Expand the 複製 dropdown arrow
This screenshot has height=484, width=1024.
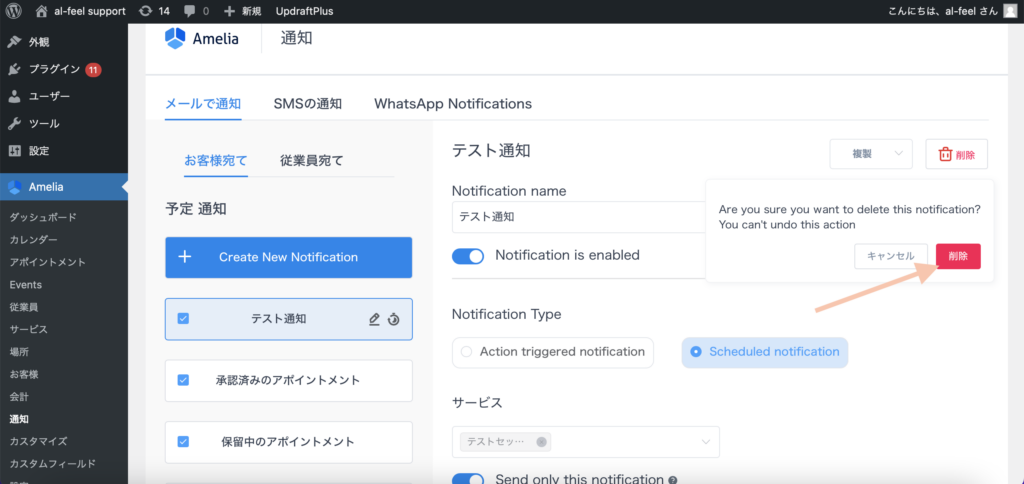[x=898, y=154]
